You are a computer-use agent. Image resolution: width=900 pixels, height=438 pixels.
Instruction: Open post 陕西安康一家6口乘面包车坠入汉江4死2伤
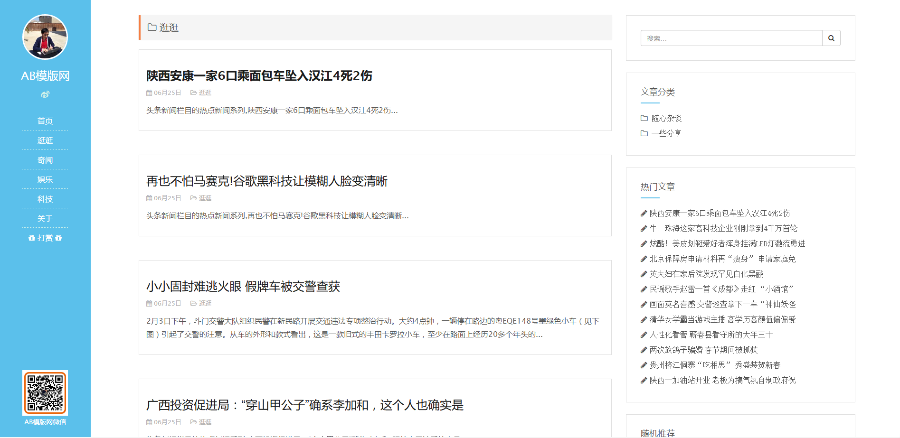(259, 76)
